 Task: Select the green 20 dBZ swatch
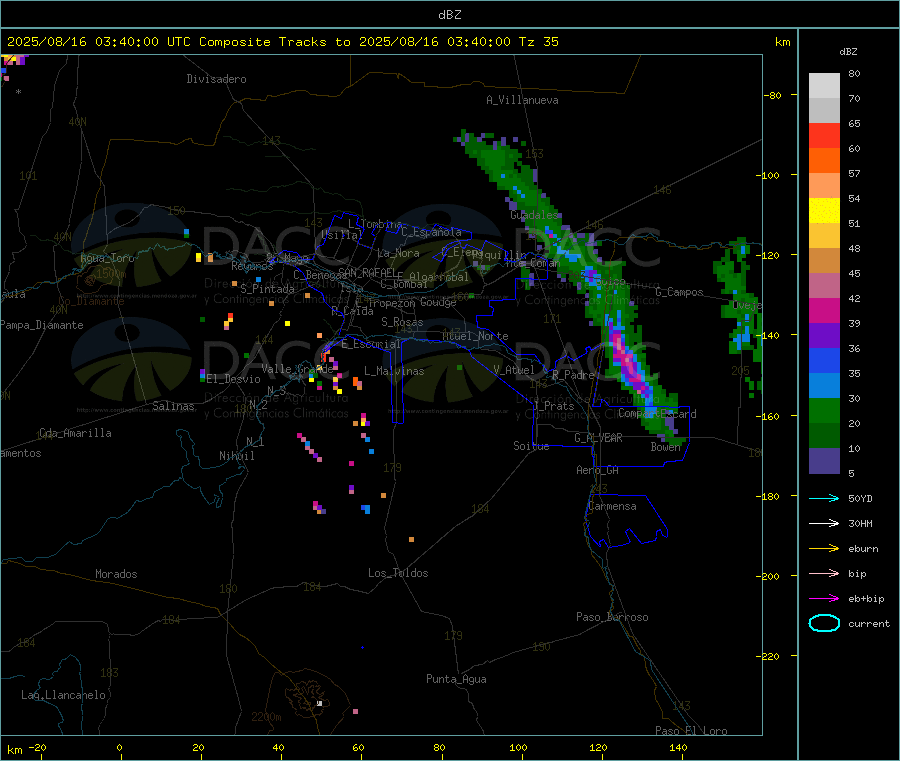(824, 410)
